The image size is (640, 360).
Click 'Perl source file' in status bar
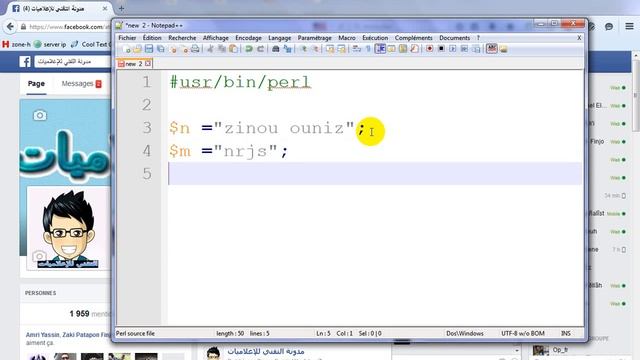(x=135, y=333)
